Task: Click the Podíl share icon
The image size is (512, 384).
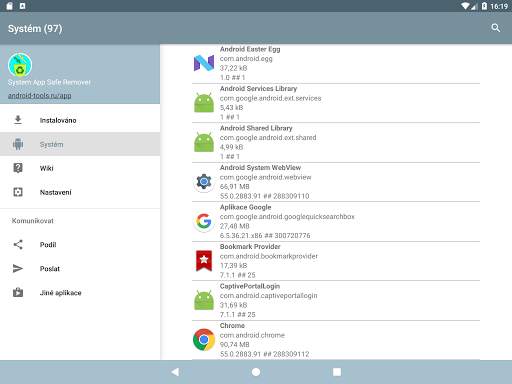Action: pyautogui.click(x=18, y=245)
